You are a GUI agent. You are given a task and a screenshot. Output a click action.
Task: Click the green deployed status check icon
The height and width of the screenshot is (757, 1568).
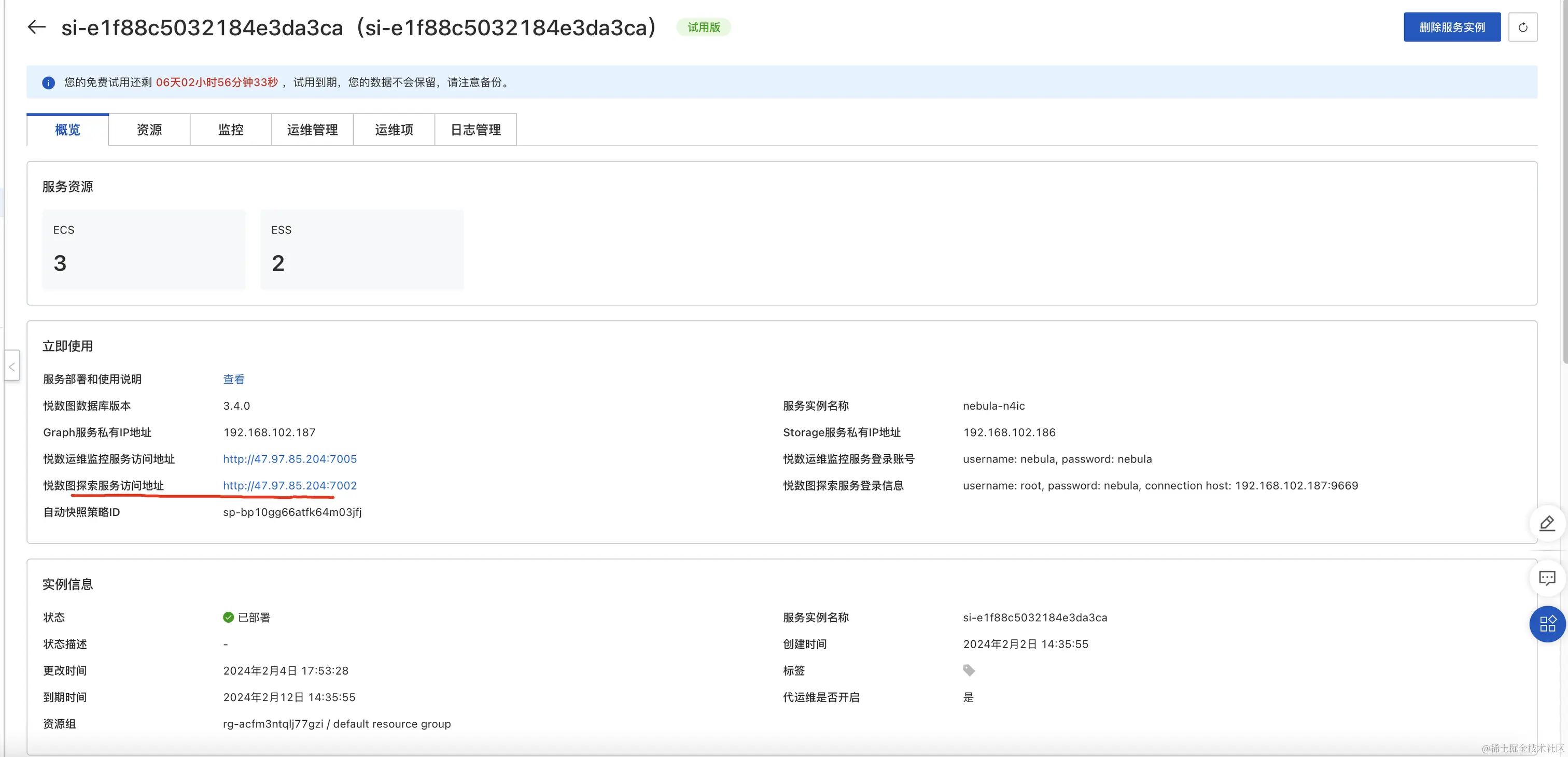(x=228, y=618)
